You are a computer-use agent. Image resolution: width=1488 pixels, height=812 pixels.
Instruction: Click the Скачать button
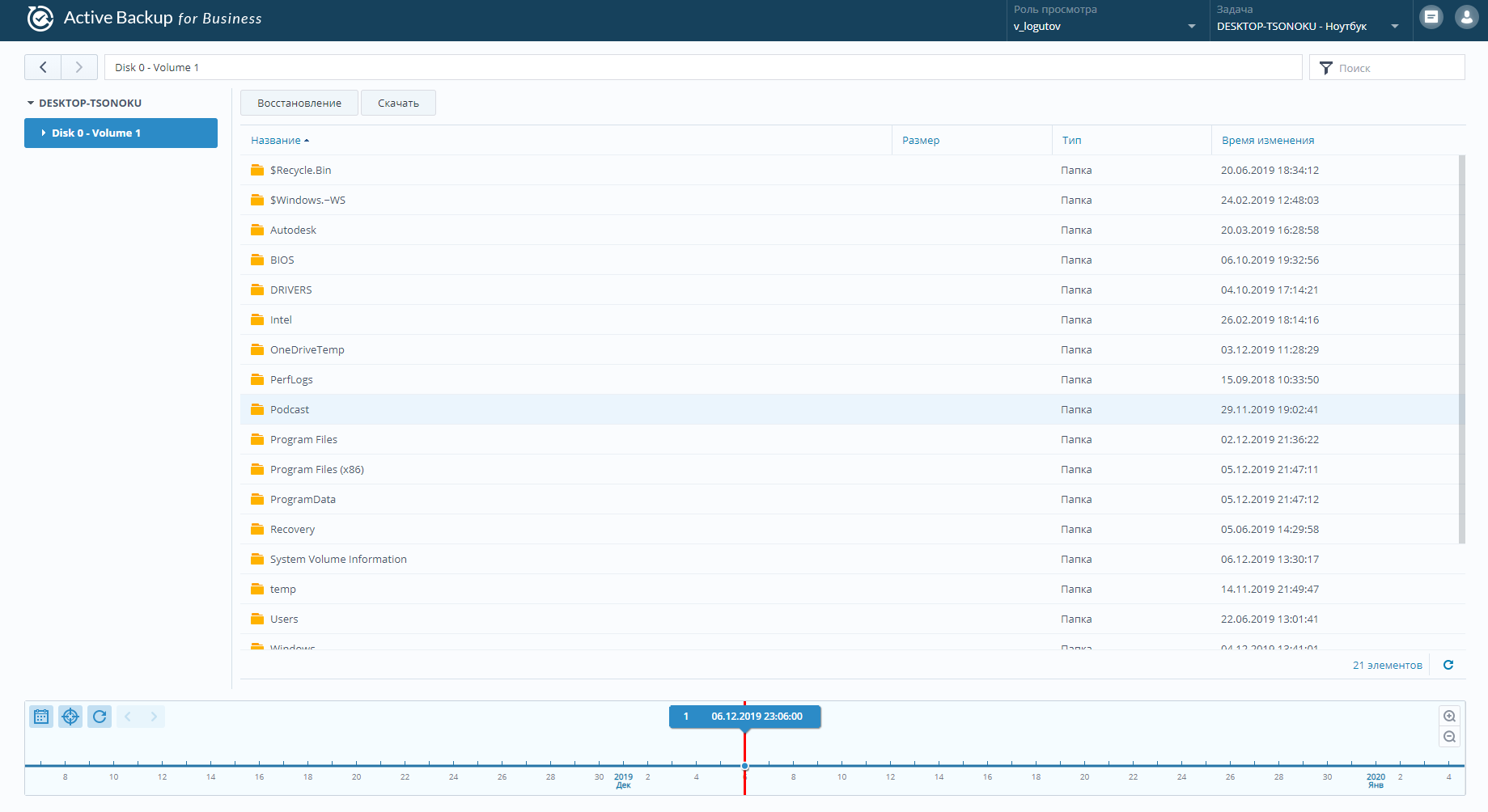398,103
